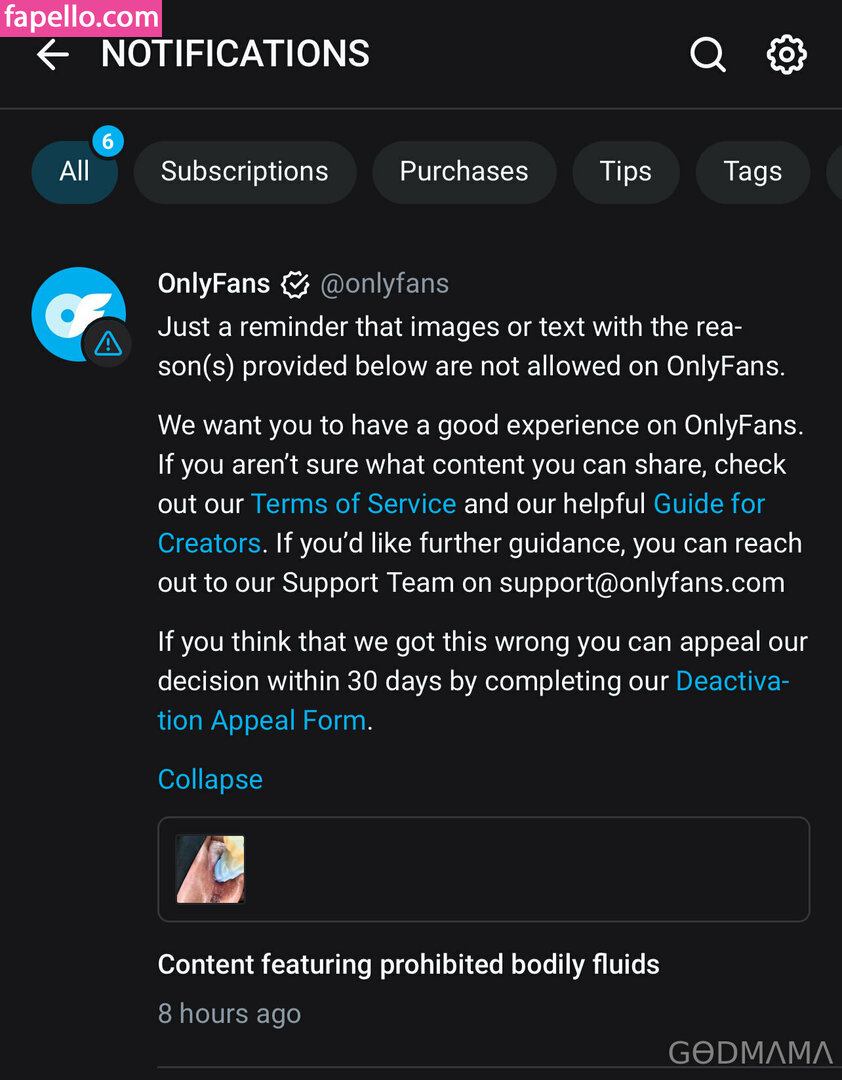
Task: Open the search icon in header
Action: tap(707, 55)
